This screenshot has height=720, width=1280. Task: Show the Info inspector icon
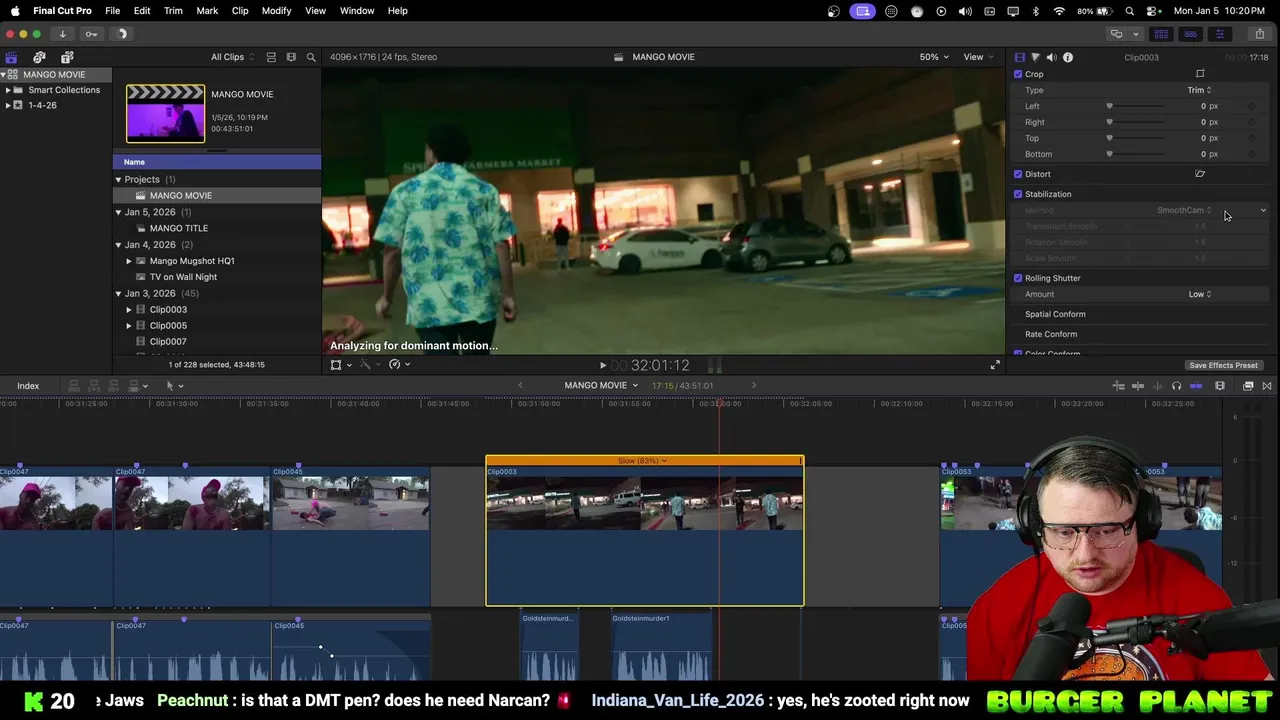[1068, 57]
